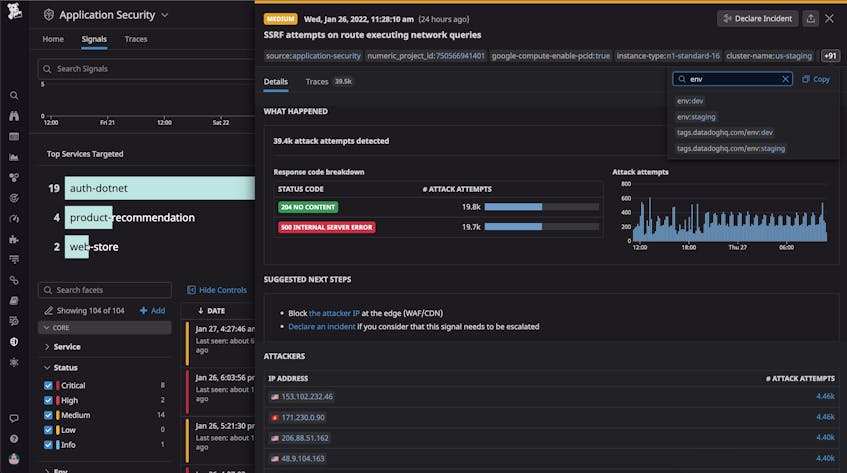
Task: Focus the Search Signals input
Action: [146, 69]
